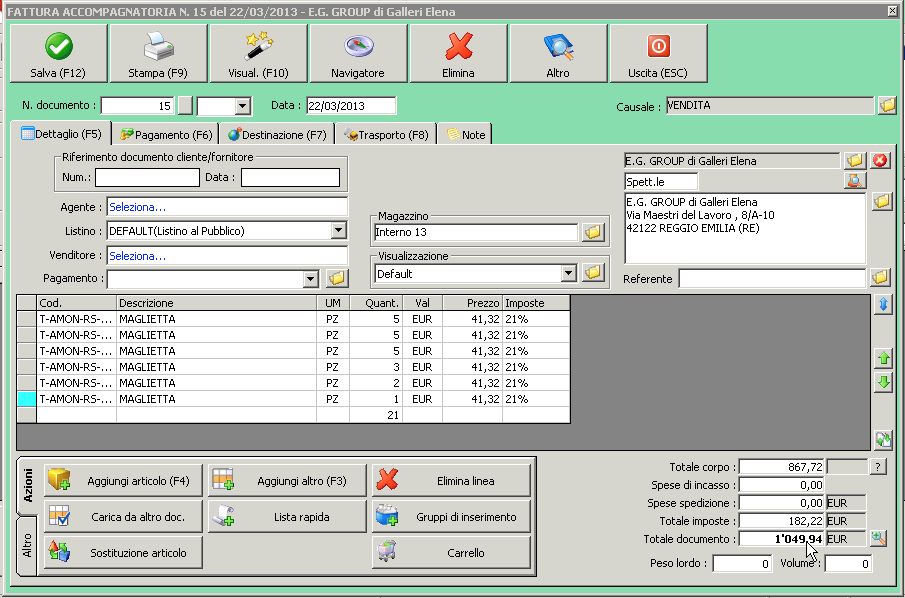Open the Pagamento combo box arrow

[310, 278]
